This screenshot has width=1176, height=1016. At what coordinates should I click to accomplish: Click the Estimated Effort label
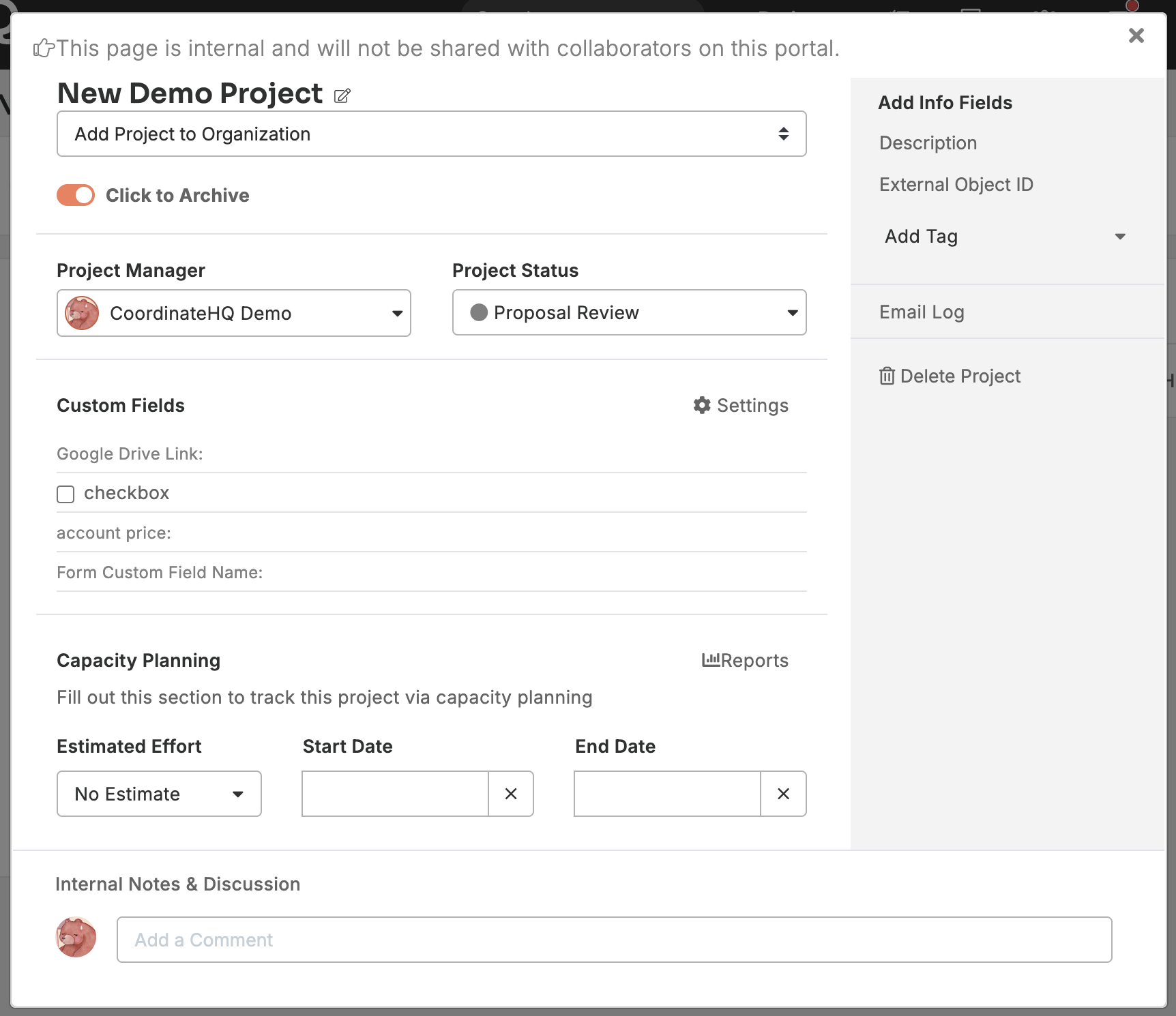point(129,746)
